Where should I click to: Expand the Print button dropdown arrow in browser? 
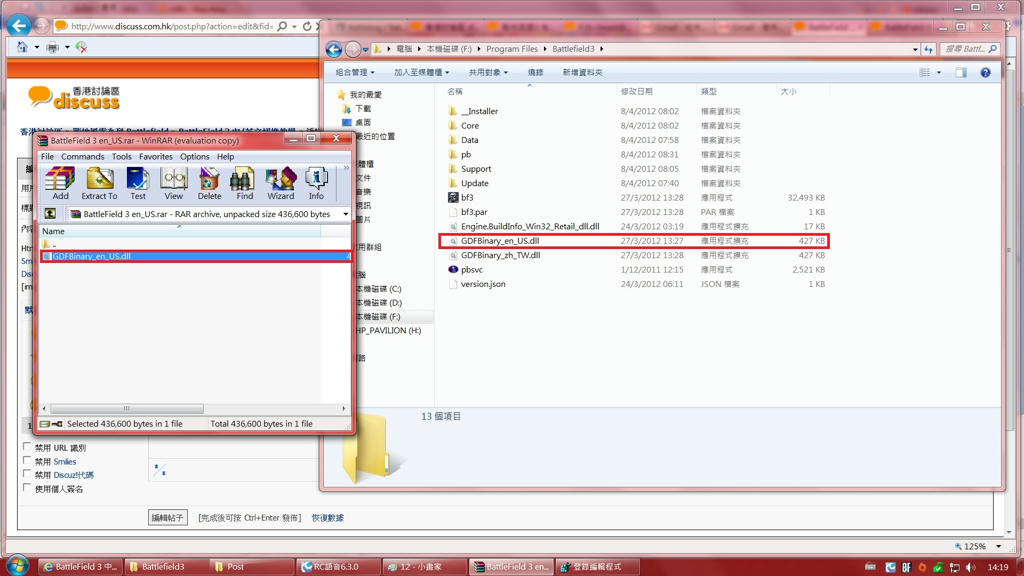67,47
